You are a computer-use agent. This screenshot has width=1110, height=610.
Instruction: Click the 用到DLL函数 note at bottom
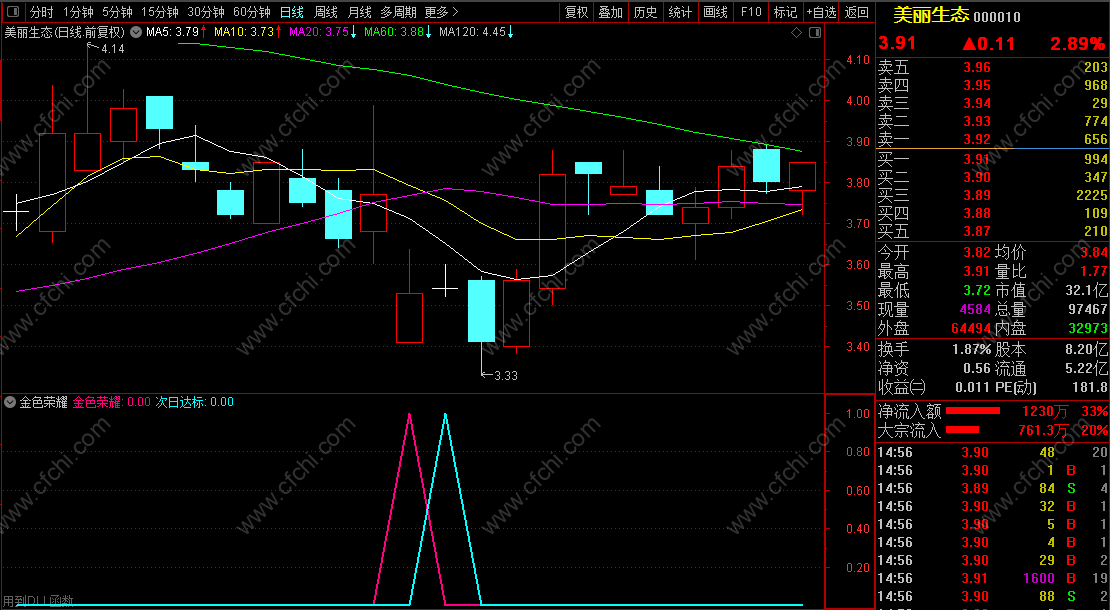pyautogui.click(x=38, y=600)
